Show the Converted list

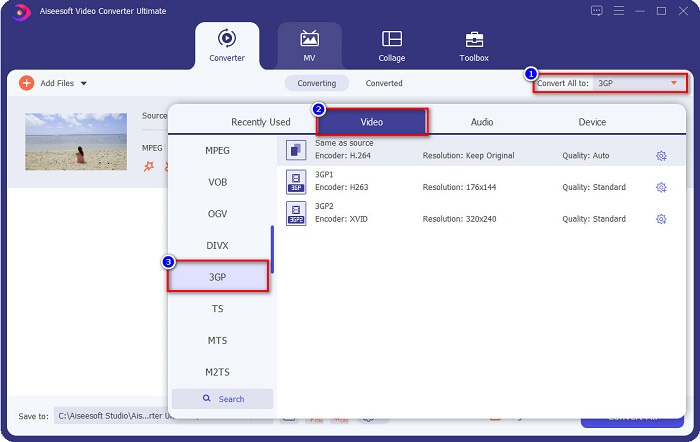click(384, 83)
